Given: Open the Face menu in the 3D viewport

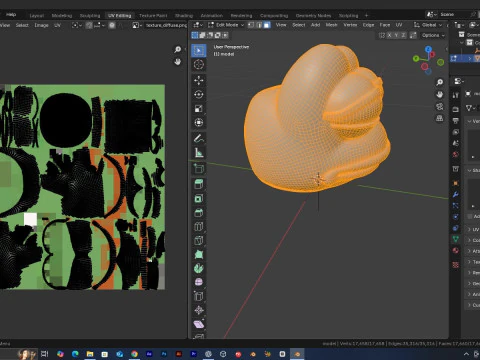Looking at the screenshot, I should pos(385,25).
